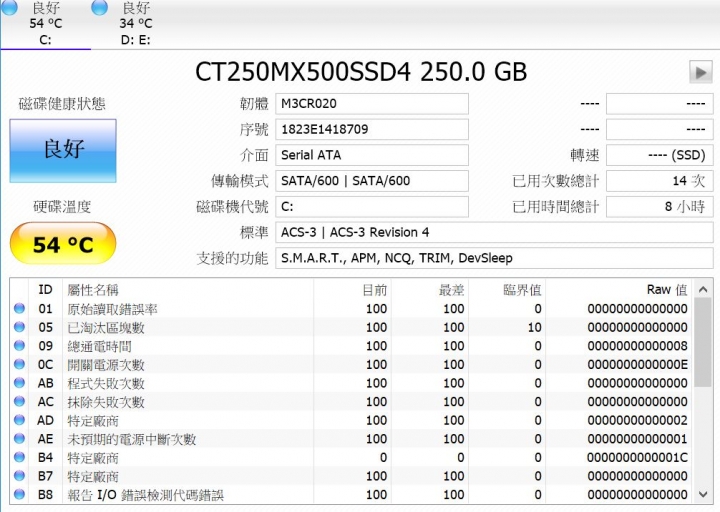Switch to the D: E: drive tab
The height and width of the screenshot is (512, 720).
click(x=136, y=24)
